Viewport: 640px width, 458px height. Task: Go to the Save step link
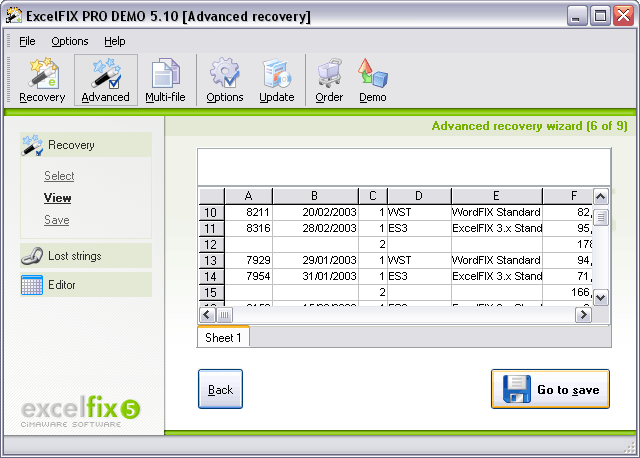pos(57,220)
